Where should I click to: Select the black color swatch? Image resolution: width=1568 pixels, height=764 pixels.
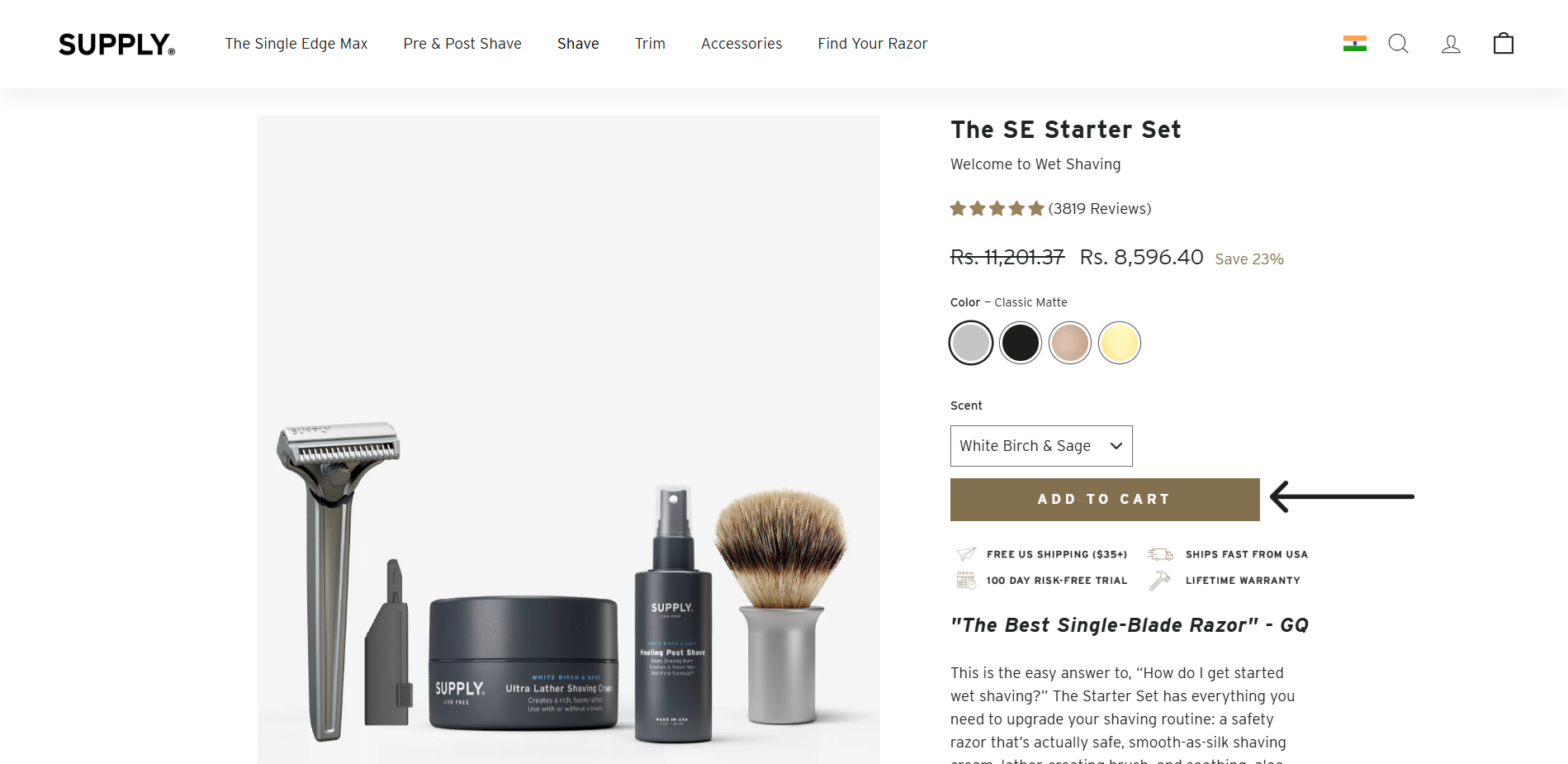tap(1021, 343)
